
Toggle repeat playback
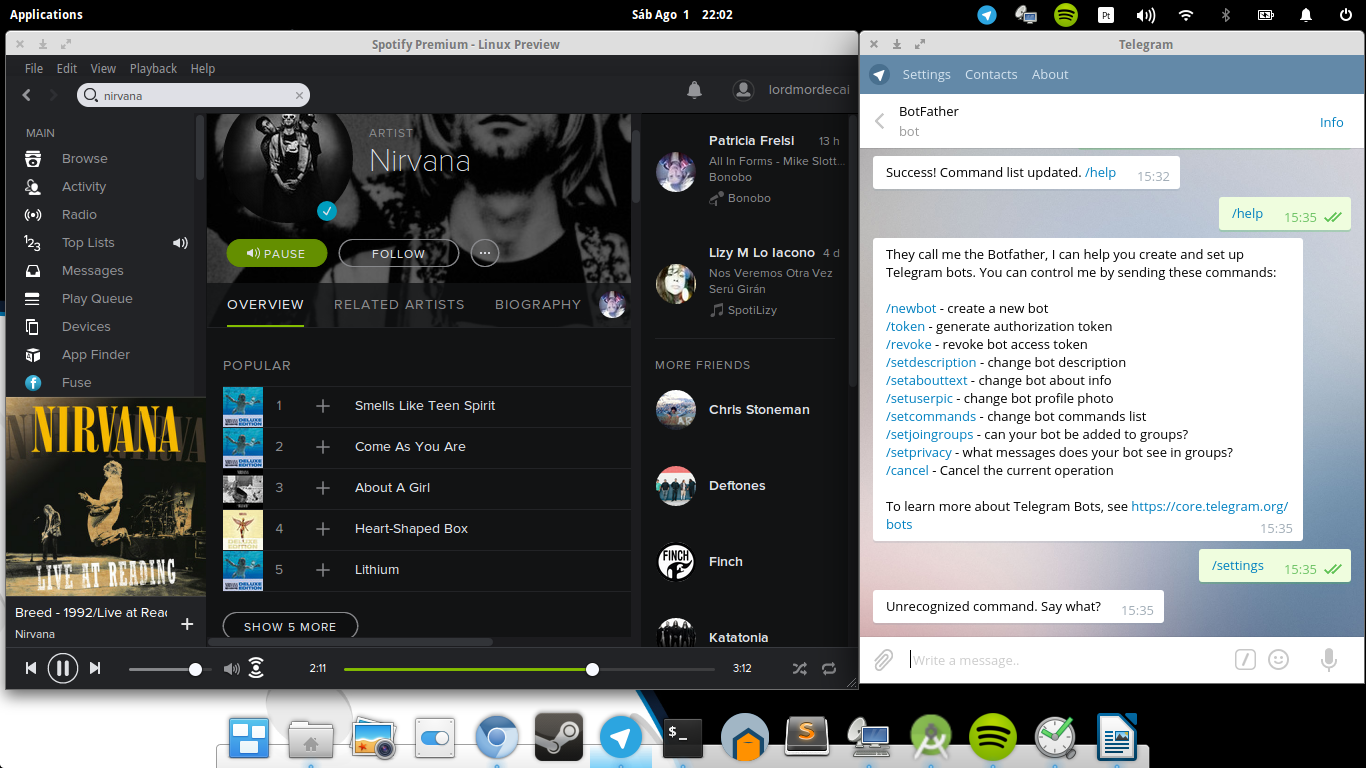(x=829, y=668)
